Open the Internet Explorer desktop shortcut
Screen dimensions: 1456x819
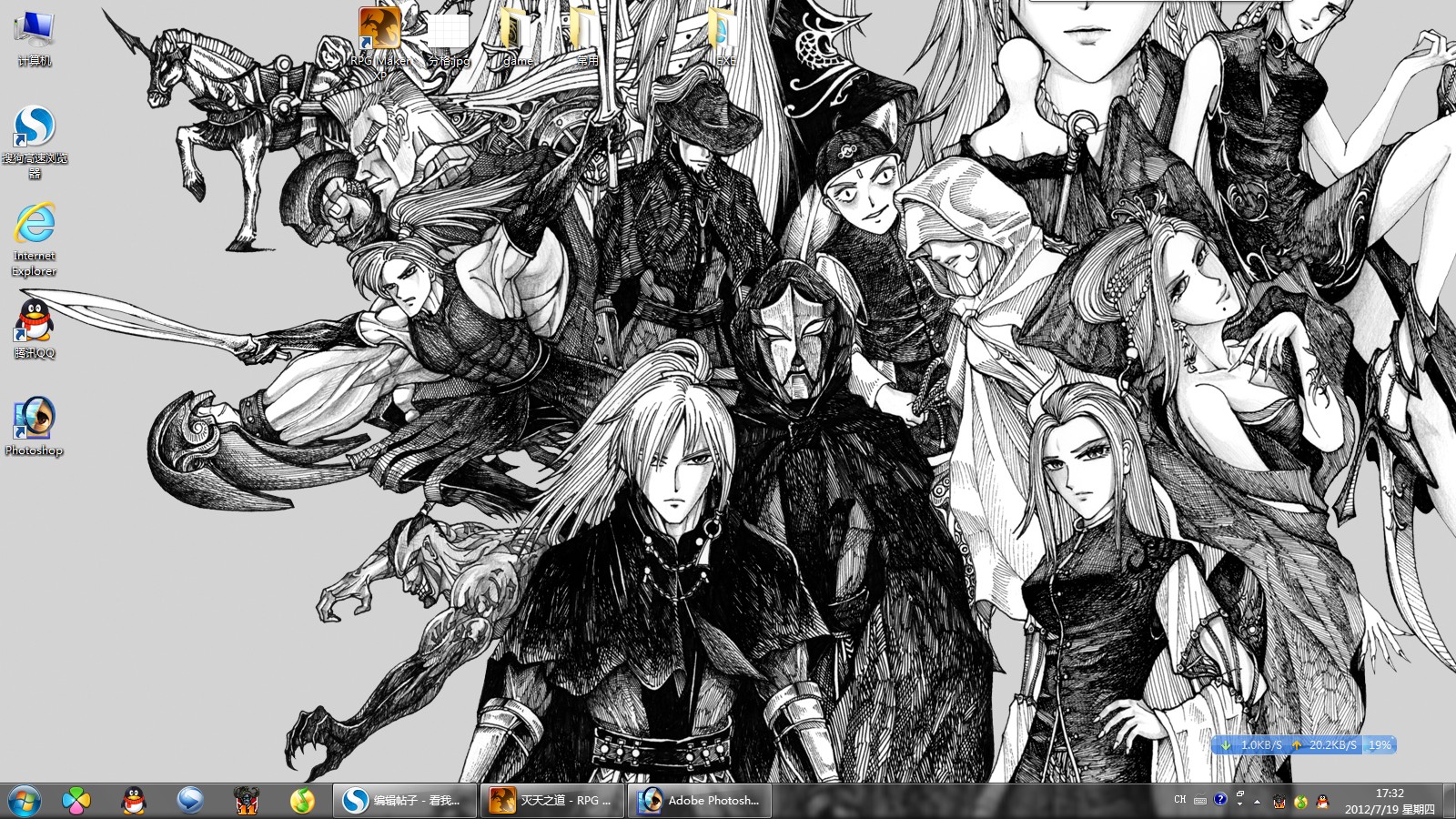pyautogui.click(x=35, y=238)
